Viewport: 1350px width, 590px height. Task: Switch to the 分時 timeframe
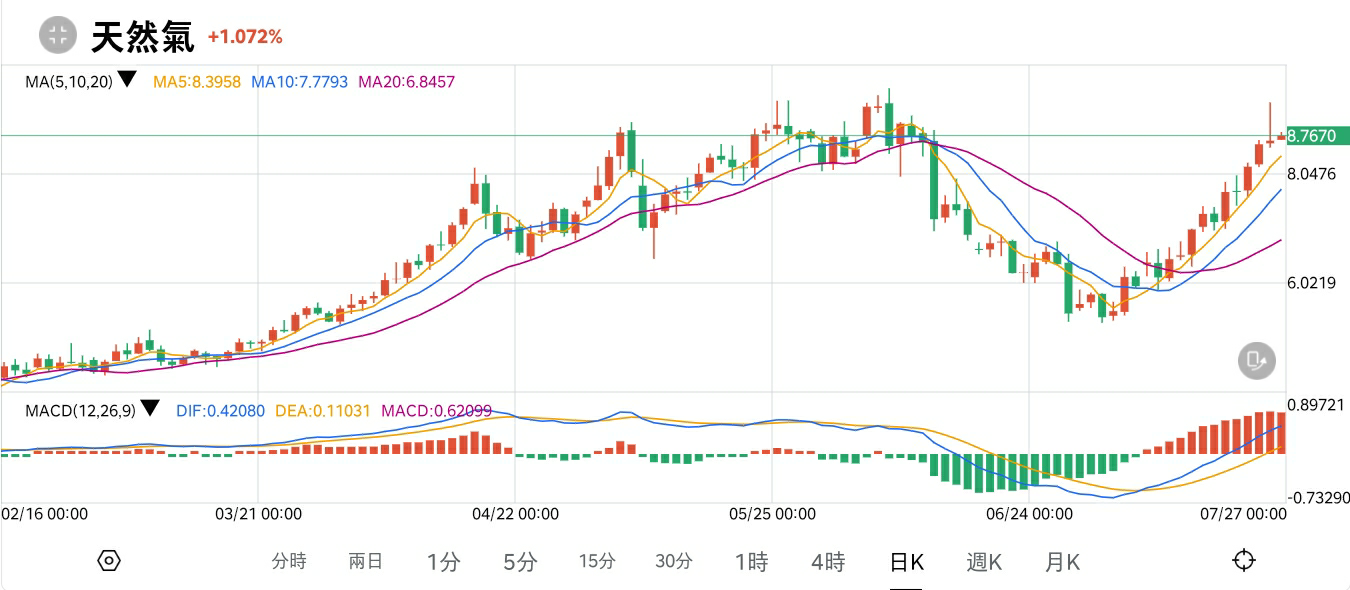289,561
